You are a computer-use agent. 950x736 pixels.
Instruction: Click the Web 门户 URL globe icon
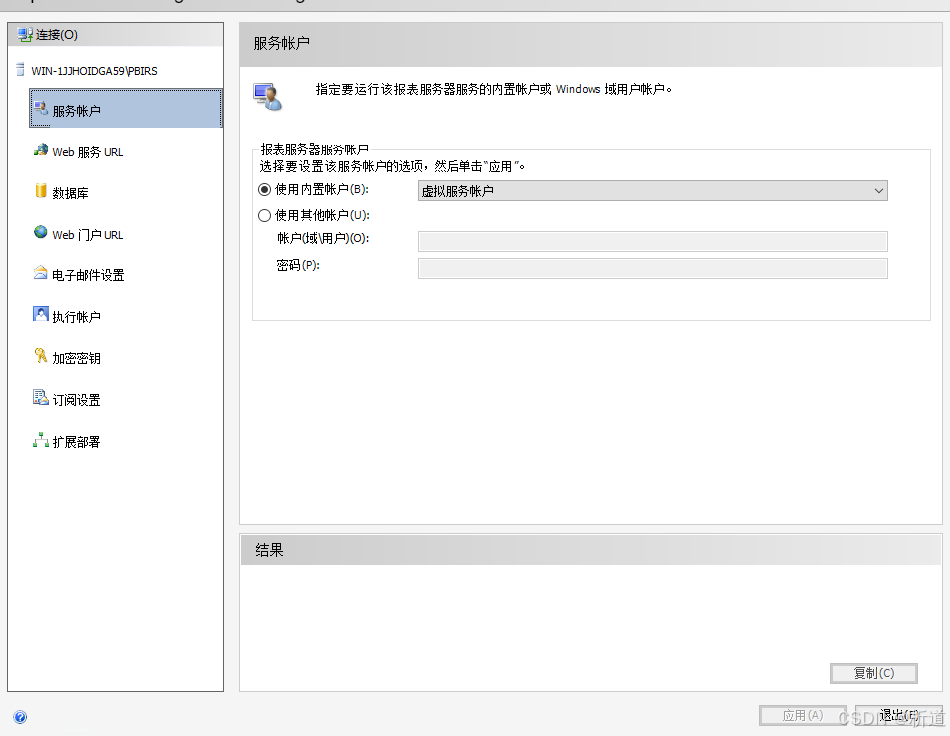[40, 233]
